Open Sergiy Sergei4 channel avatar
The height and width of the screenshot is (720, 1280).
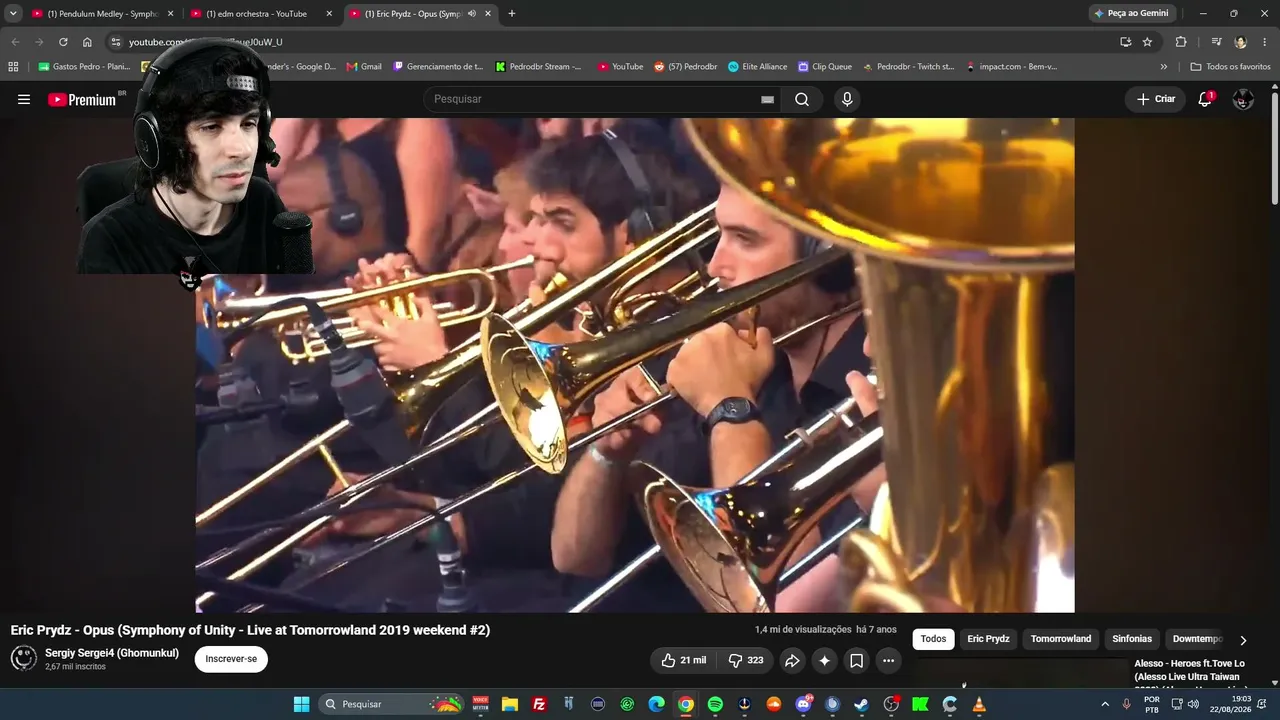[24, 658]
